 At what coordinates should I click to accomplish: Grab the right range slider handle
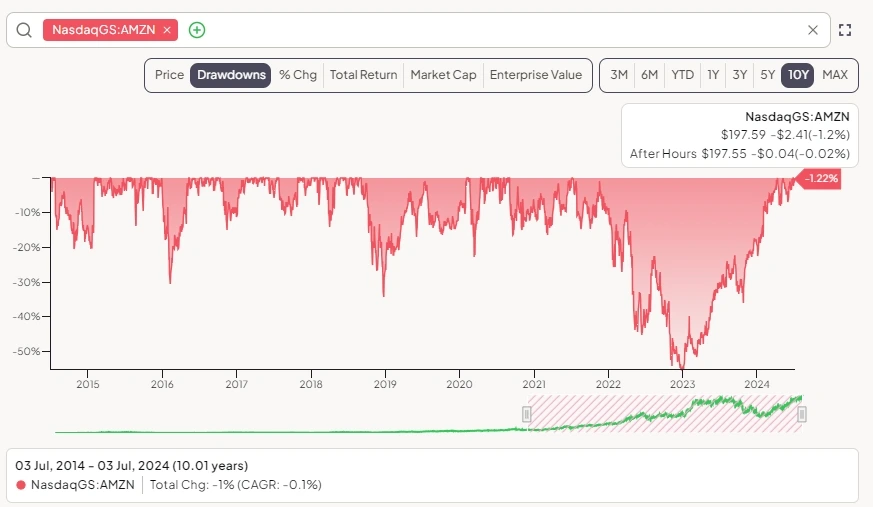[x=802, y=414]
